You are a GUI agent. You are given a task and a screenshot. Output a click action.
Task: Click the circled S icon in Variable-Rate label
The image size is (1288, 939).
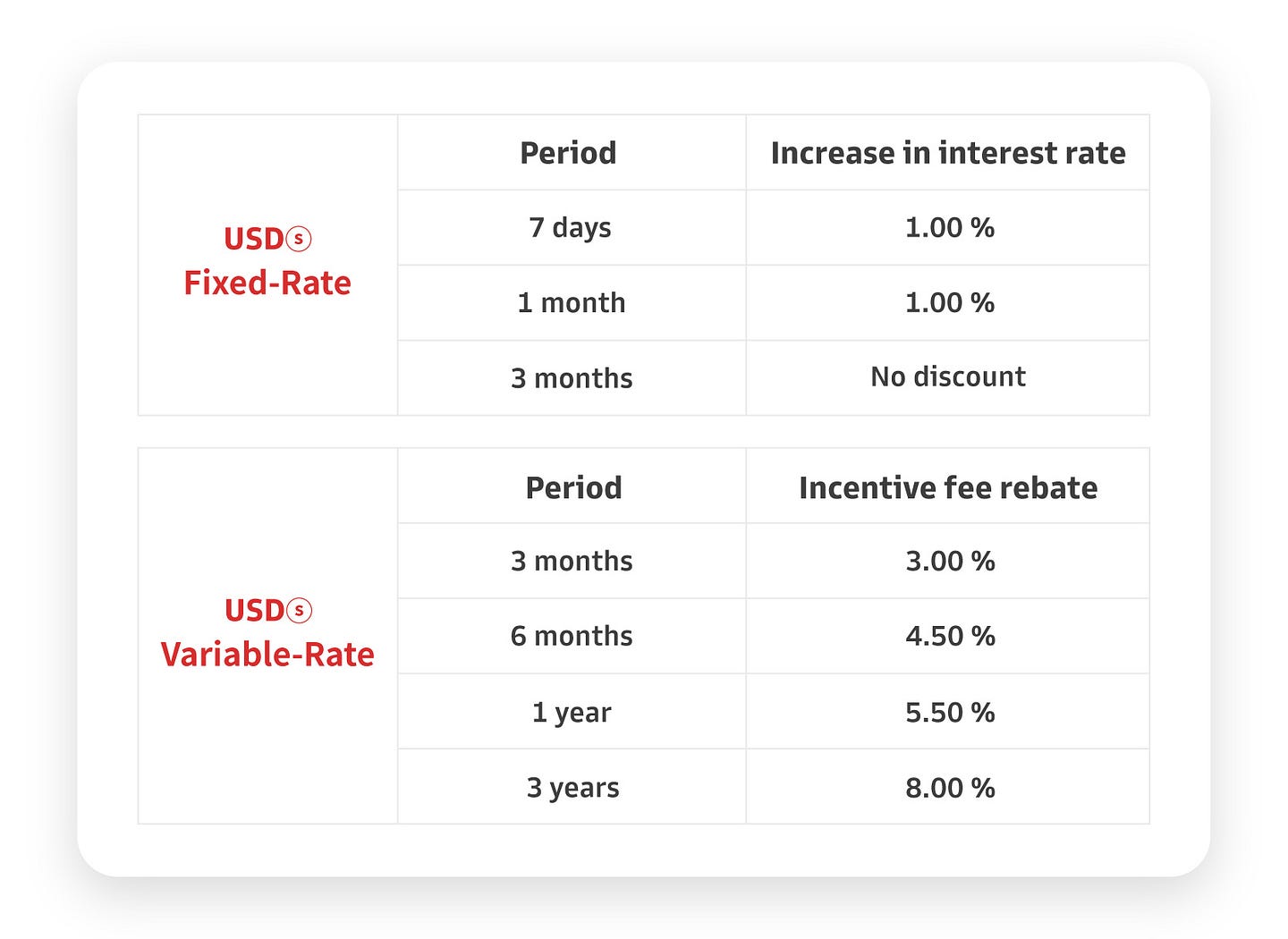(299, 611)
